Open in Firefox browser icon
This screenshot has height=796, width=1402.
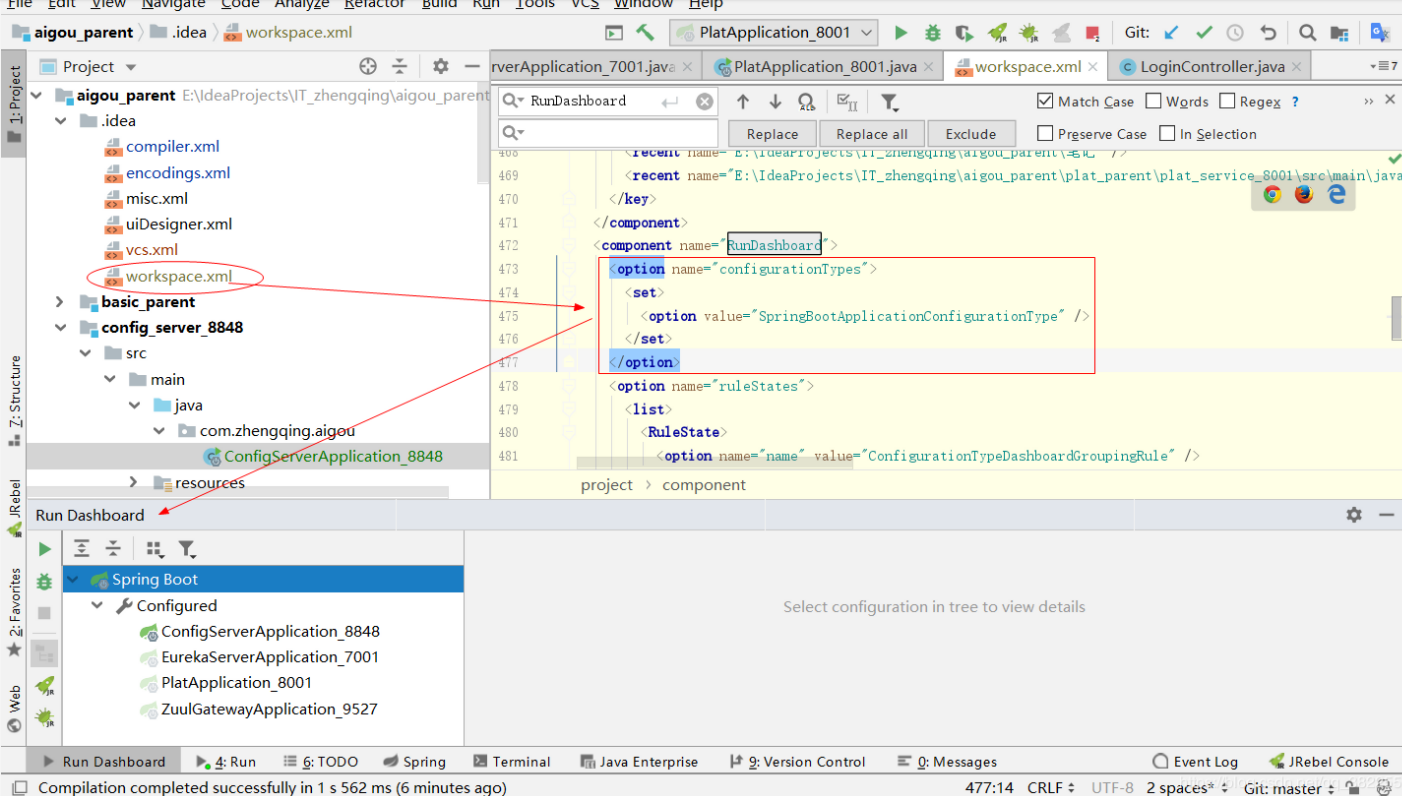coord(1304,194)
